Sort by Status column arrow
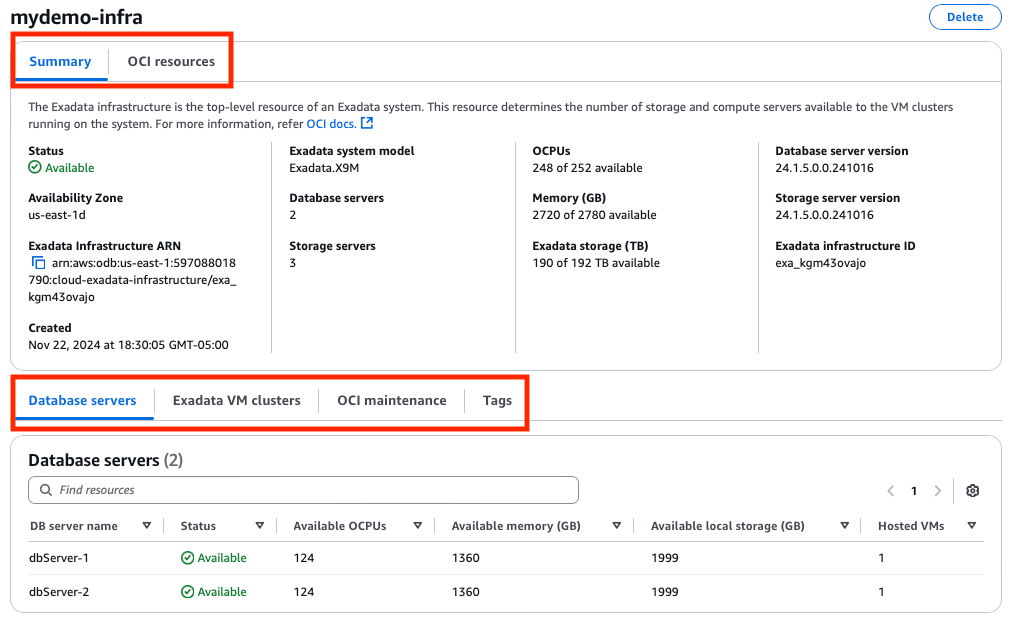This screenshot has height=627, width=1012. click(x=259, y=526)
